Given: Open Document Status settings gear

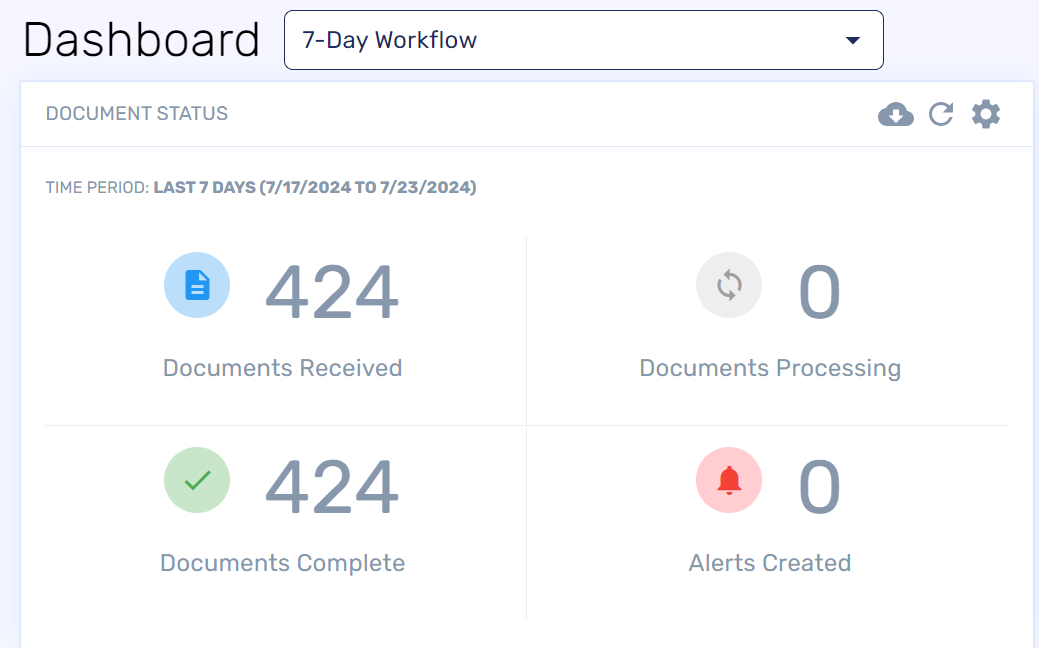Looking at the screenshot, I should 986,114.
